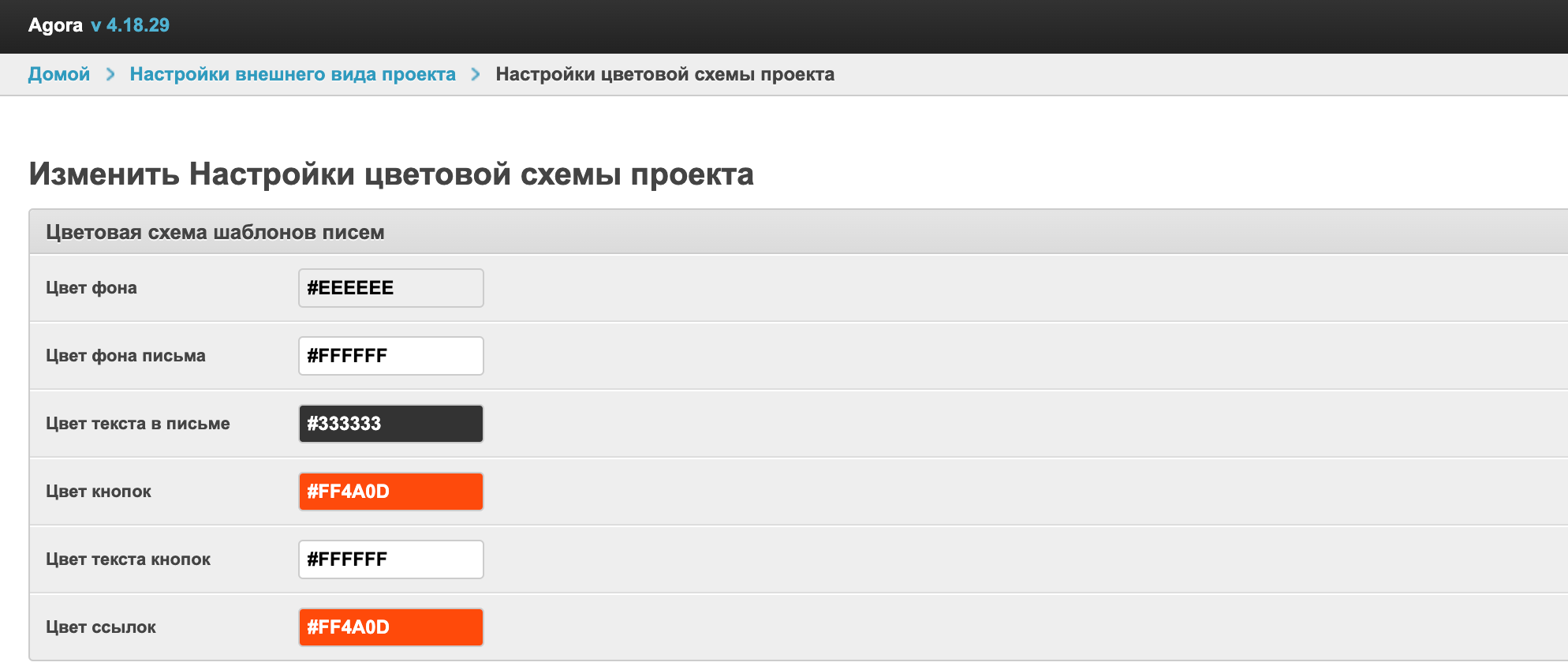This screenshot has width=1568, height=666.
Task: Select the Цвет фона письма color field
Action: (x=390, y=356)
